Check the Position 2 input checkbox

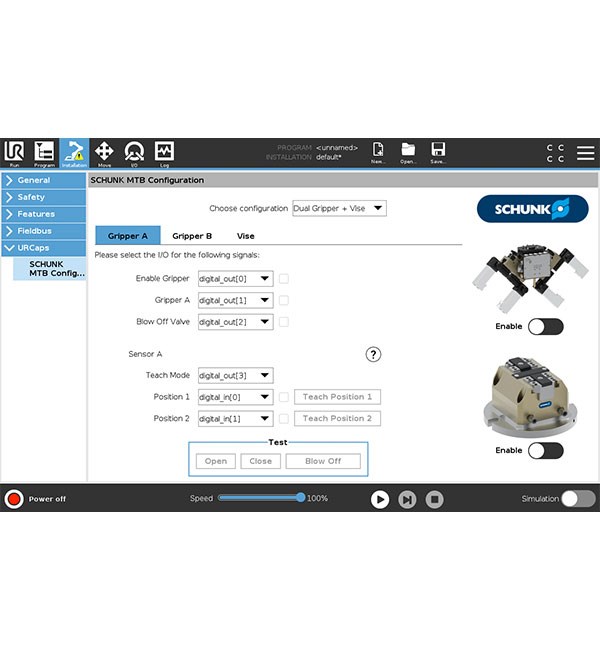(284, 419)
